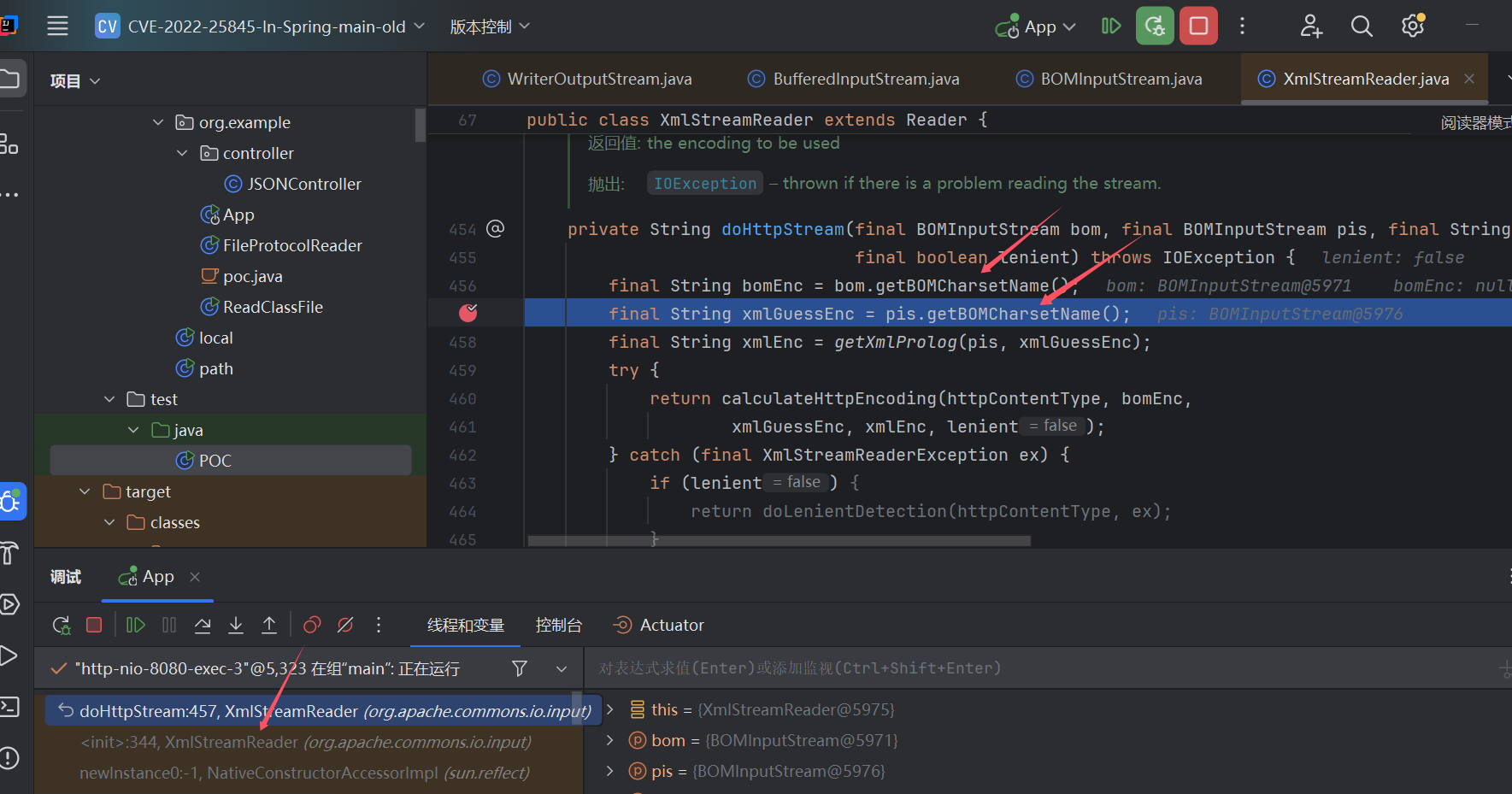Viewport: 1512px width, 794px height.
Task: Select the path class item
Action: point(204,368)
